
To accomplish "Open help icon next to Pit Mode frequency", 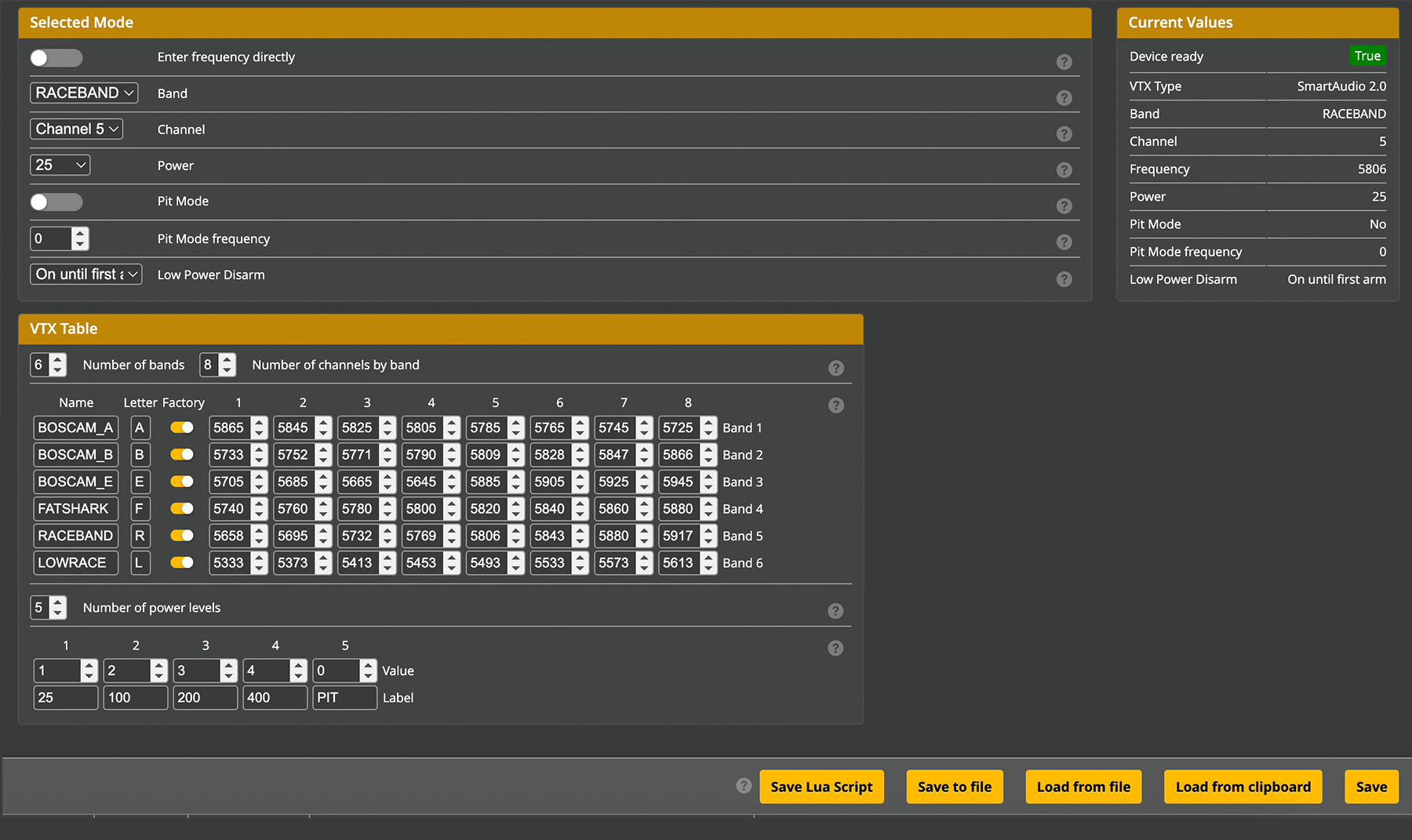I will click(1064, 242).
